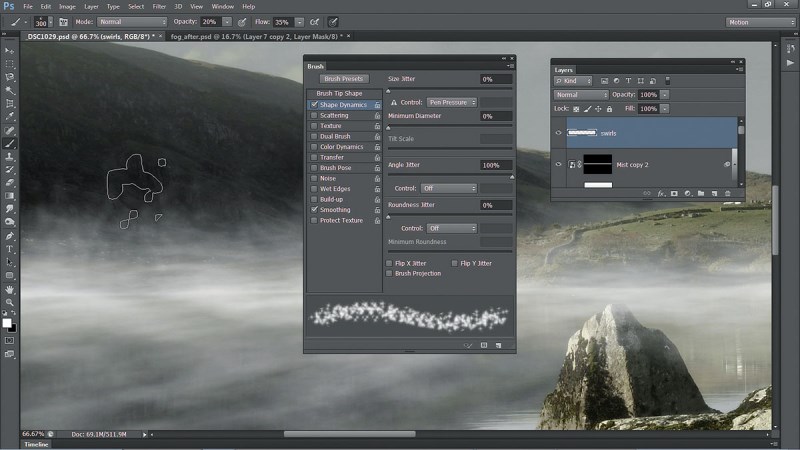Select the Zoom tool
The width and height of the screenshot is (800, 450).
[x=10, y=302]
